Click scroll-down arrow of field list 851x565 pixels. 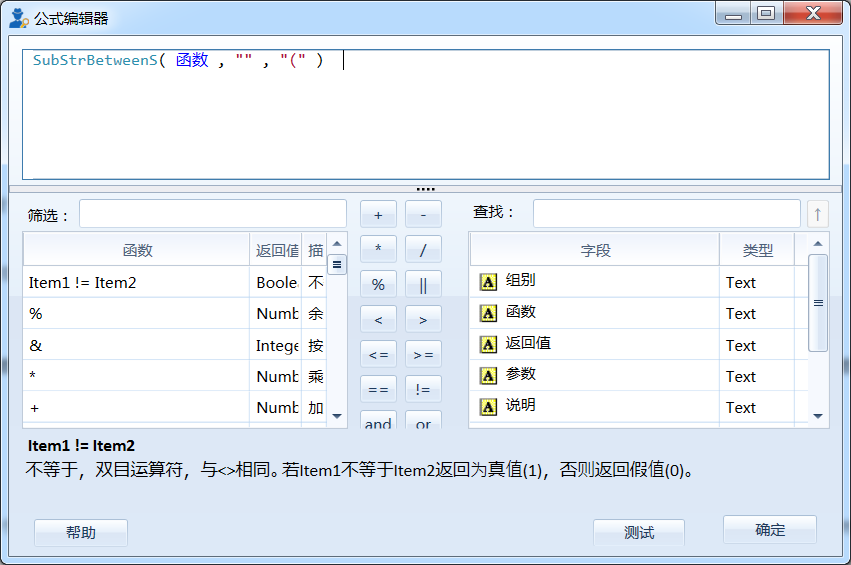(x=818, y=416)
